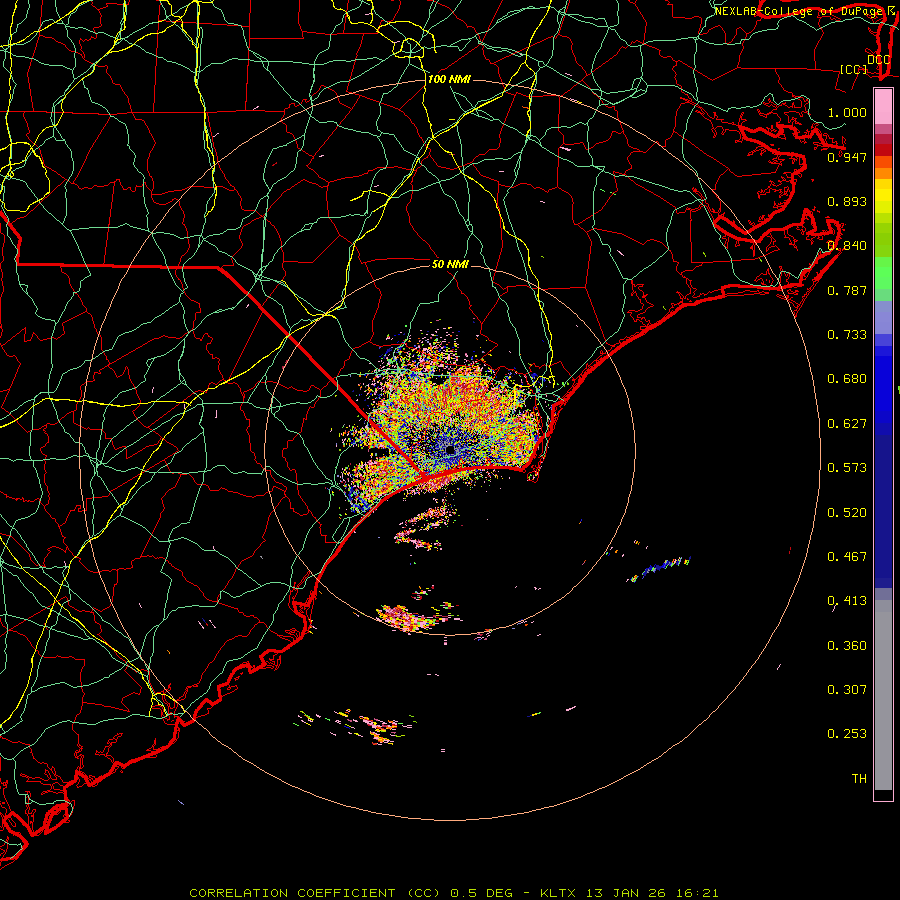Click the pink swatch at top of color bar

point(883,106)
